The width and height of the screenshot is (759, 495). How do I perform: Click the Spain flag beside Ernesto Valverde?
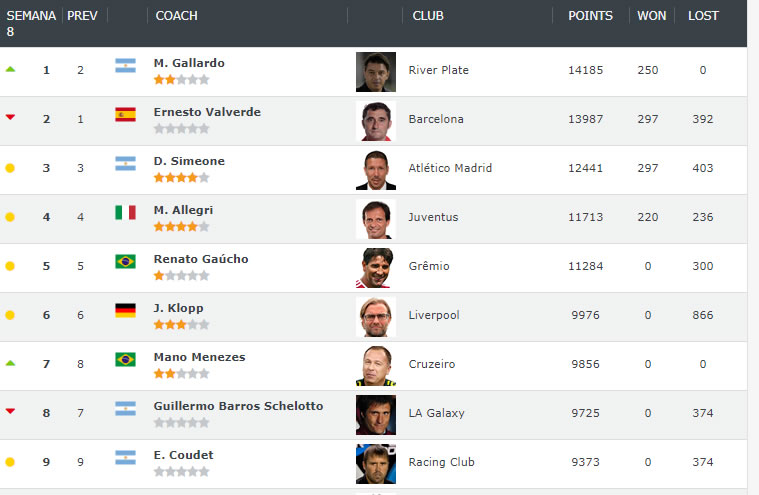click(125, 114)
